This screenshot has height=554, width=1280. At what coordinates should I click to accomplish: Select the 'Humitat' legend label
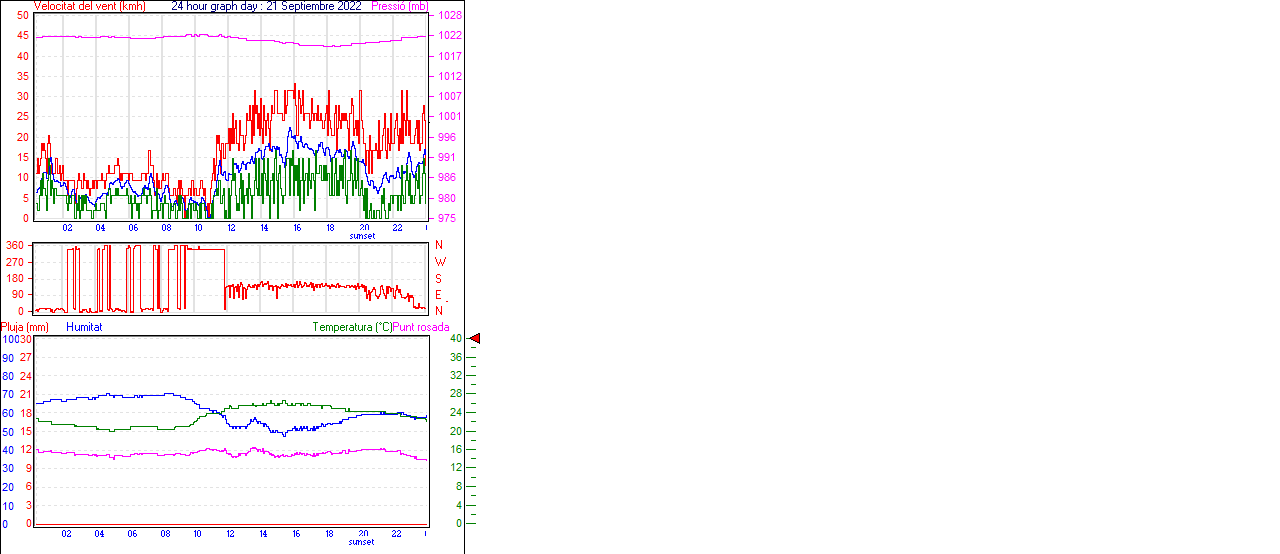84,327
